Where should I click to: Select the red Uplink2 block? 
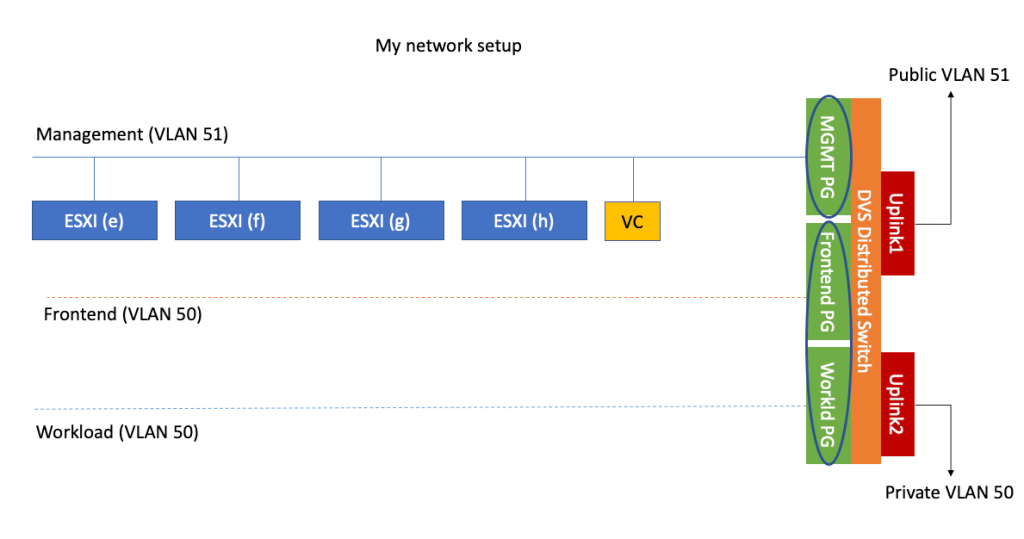(x=898, y=402)
